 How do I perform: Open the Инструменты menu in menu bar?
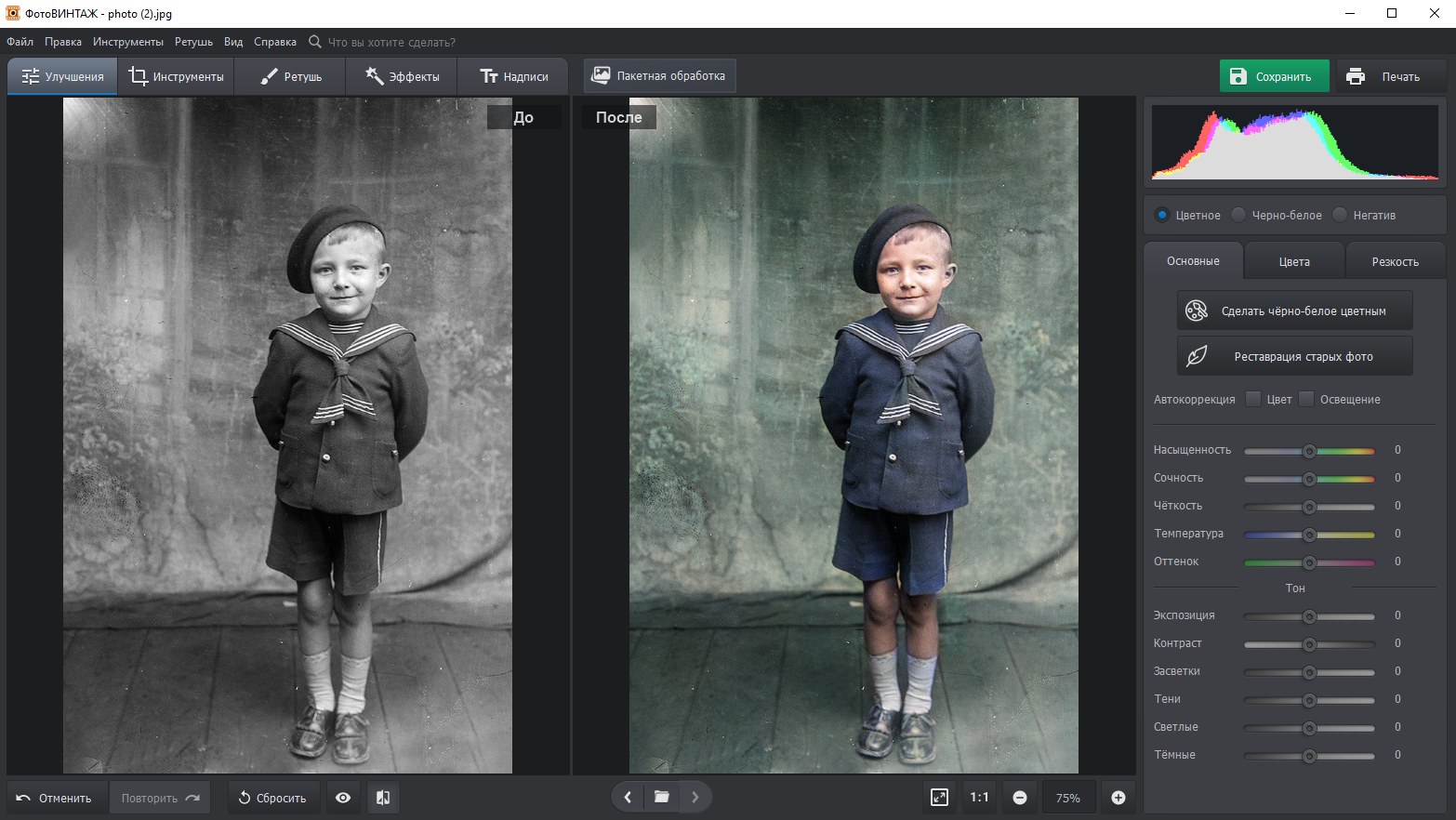tap(127, 42)
